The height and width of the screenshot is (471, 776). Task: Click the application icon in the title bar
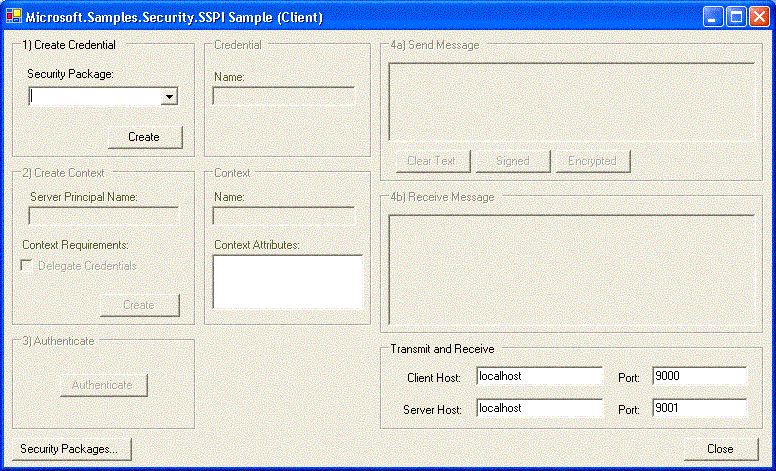13,16
